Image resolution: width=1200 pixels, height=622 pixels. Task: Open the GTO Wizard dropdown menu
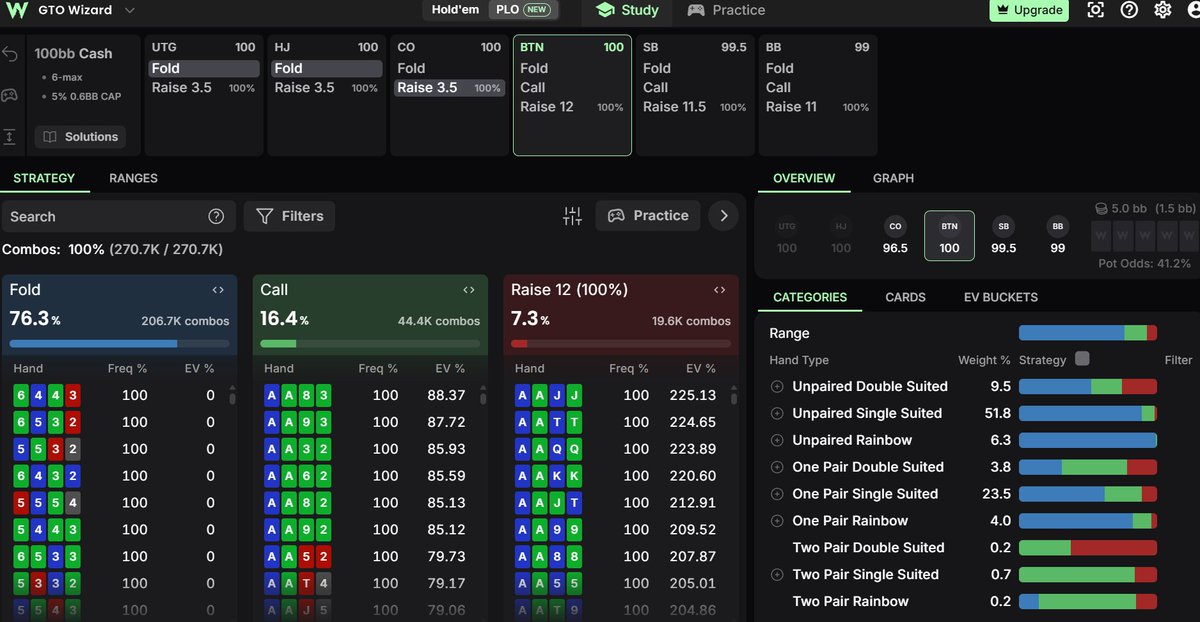[x=131, y=10]
